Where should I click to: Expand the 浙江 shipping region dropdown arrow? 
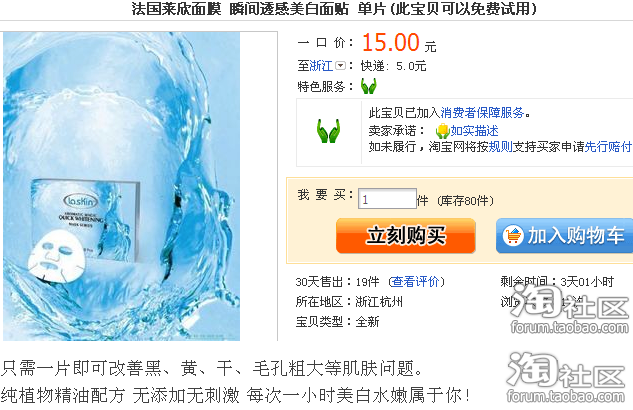pos(341,65)
